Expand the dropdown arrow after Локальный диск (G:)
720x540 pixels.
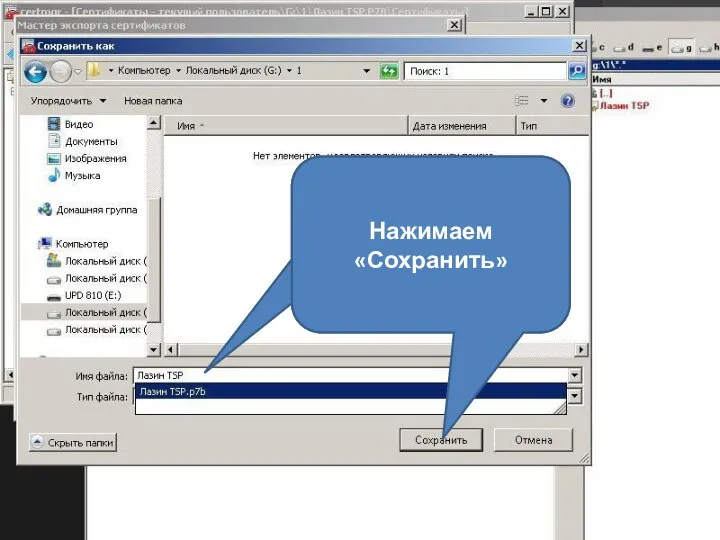pos(289,71)
